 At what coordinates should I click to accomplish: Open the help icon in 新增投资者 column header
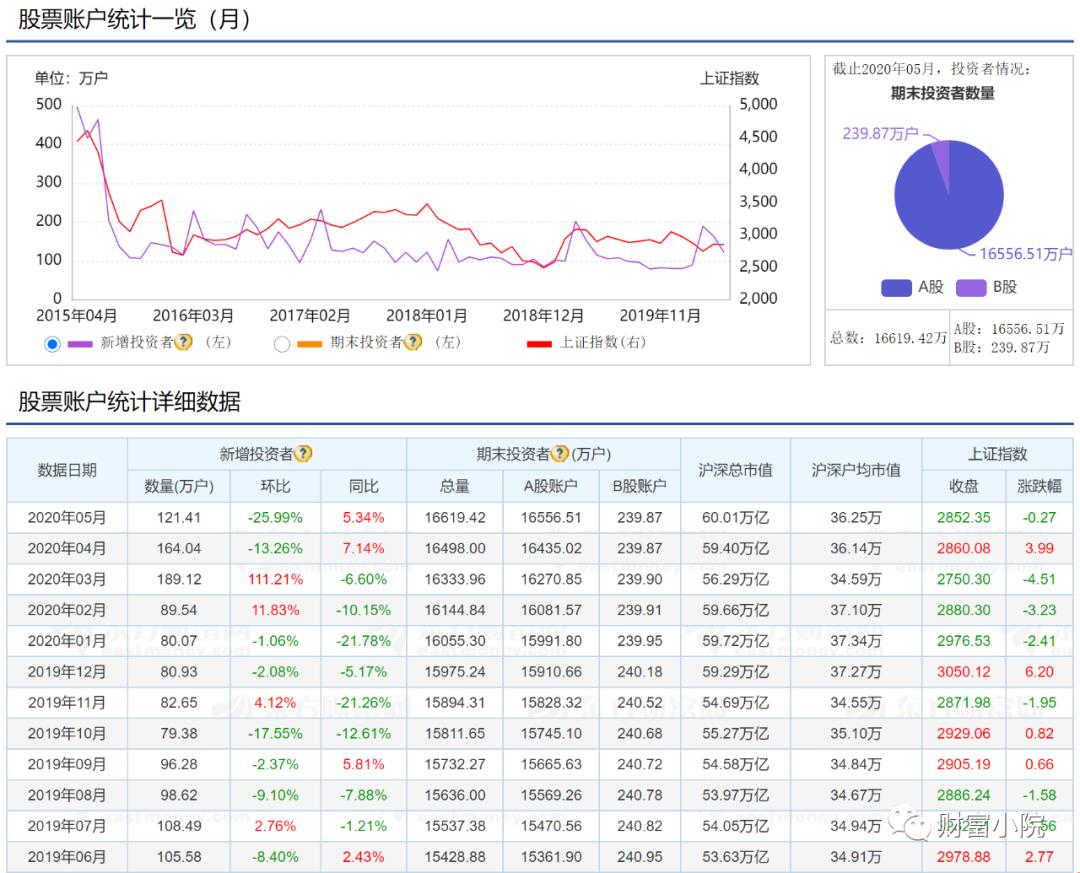[x=302, y=454]
